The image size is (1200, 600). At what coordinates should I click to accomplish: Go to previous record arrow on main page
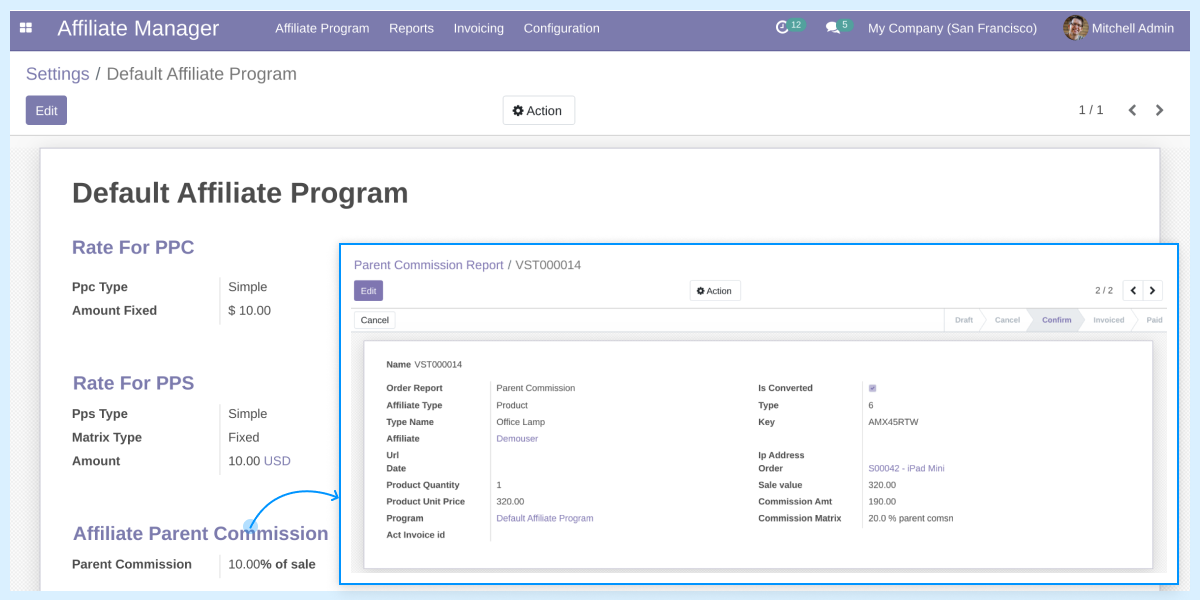1131,110
